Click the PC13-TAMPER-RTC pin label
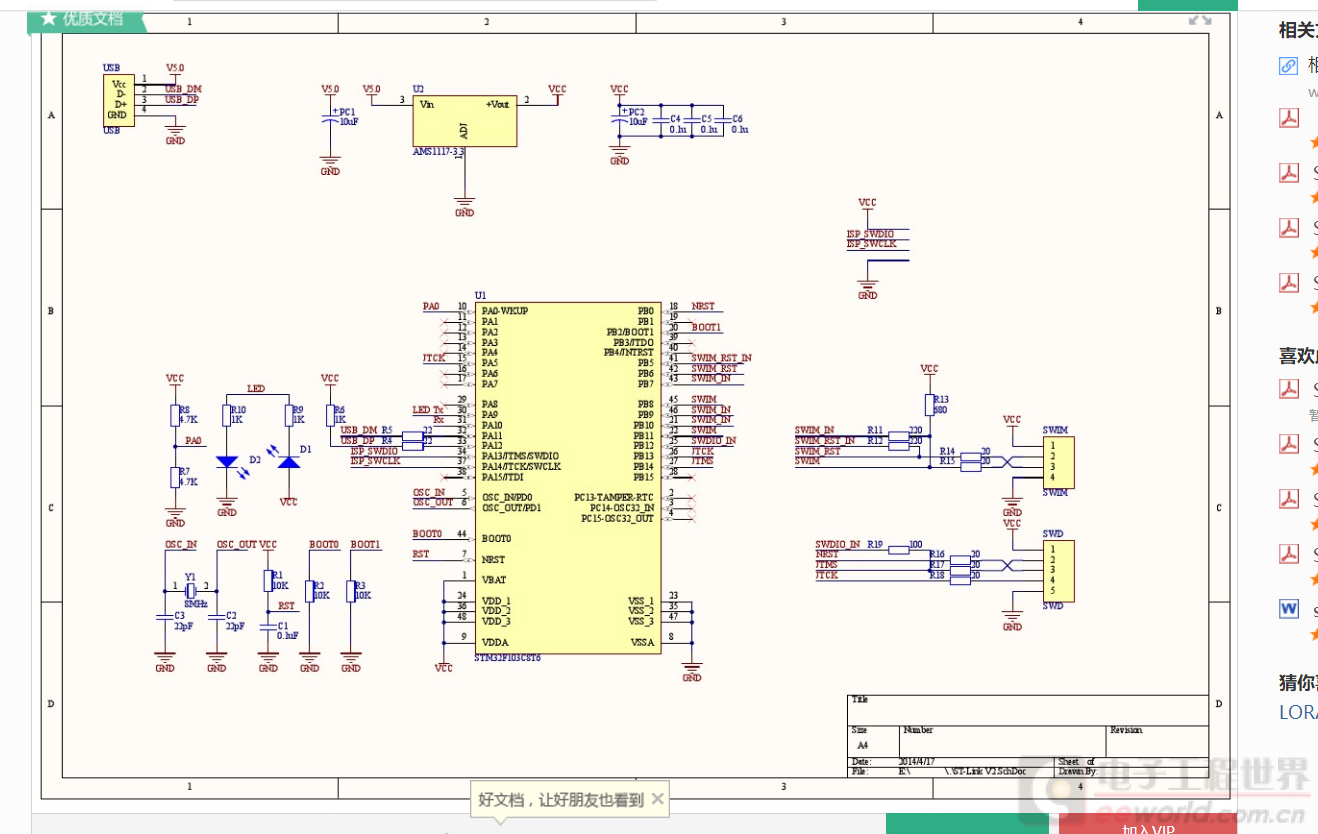 [x=614, y=497]
